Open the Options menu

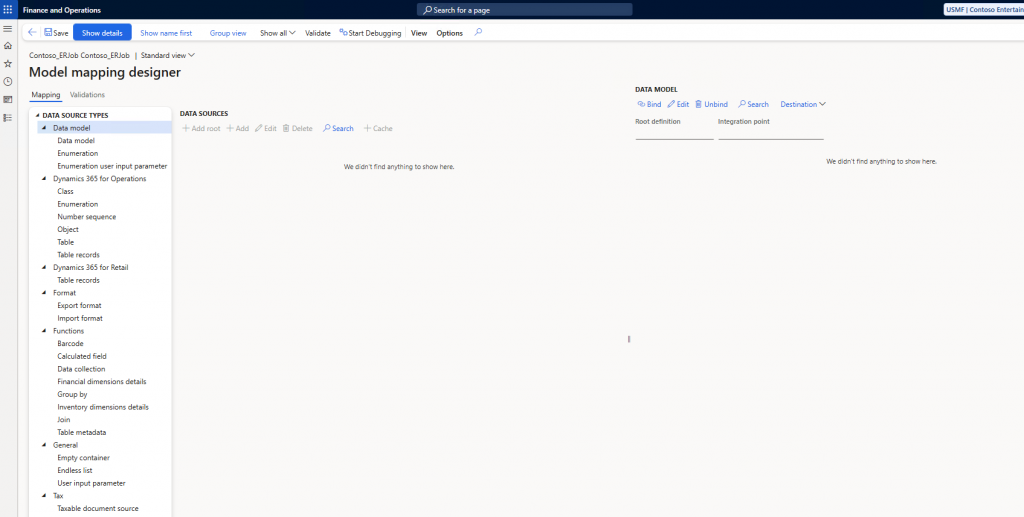450,33
